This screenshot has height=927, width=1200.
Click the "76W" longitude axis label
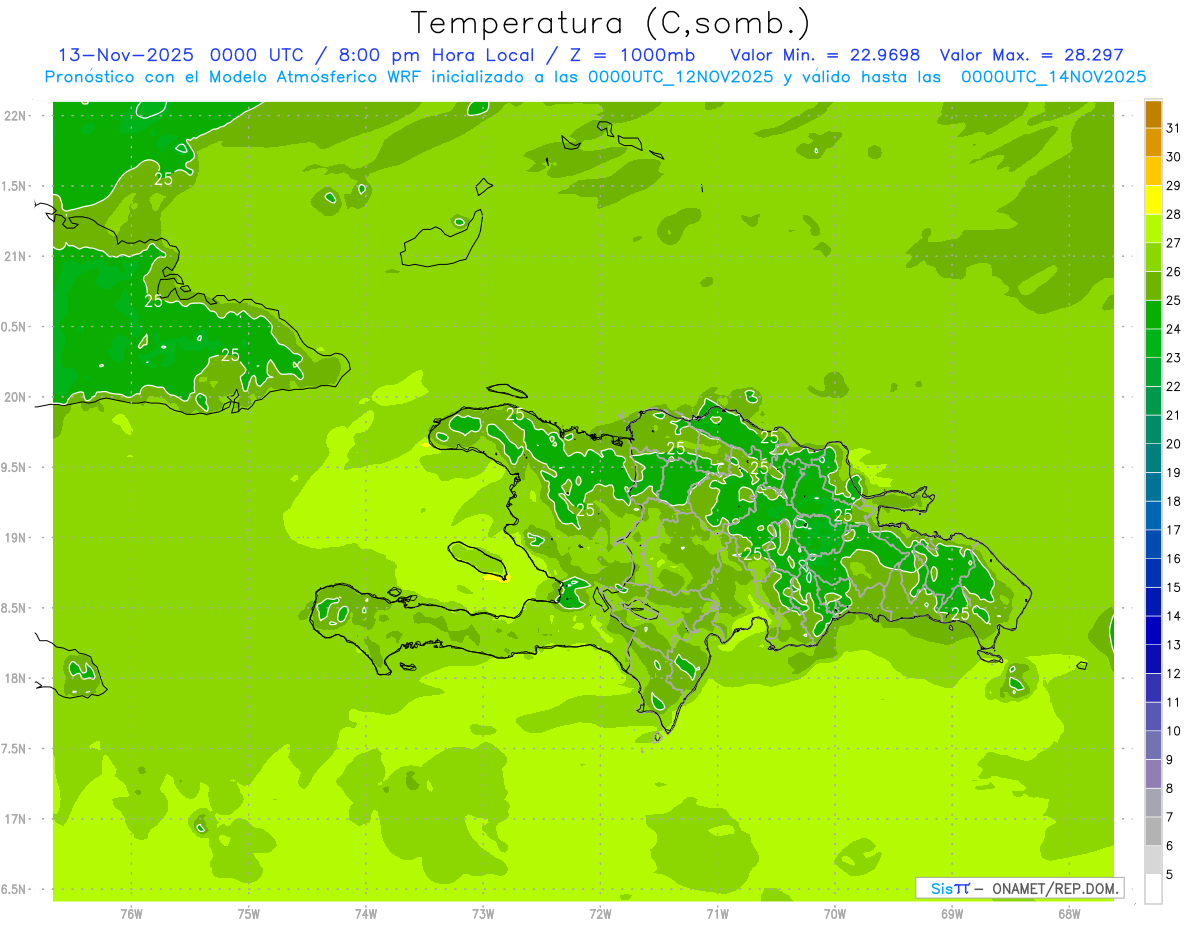tap(131, 913)
